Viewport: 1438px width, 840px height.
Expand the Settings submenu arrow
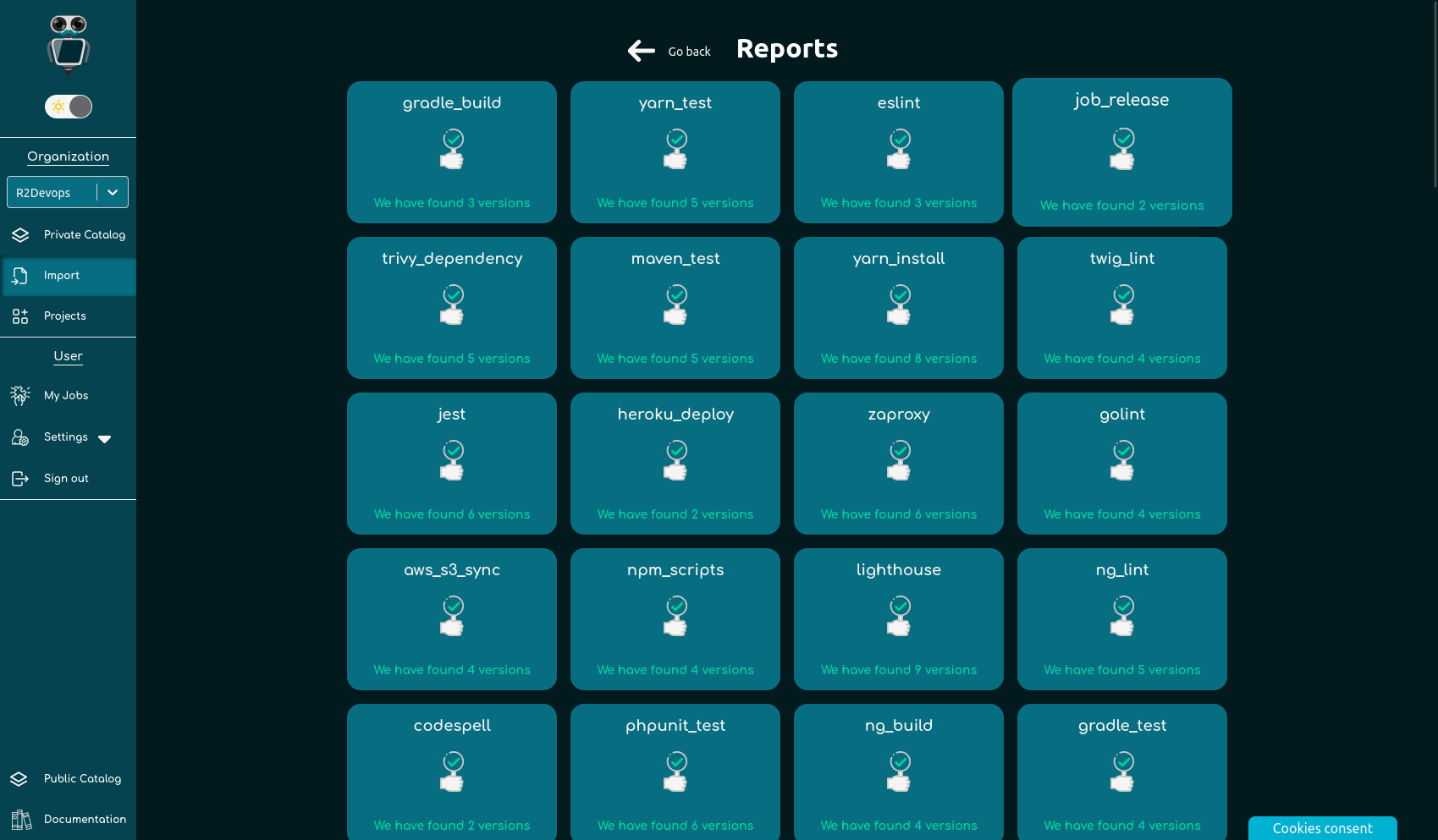(x=105, y=439)
